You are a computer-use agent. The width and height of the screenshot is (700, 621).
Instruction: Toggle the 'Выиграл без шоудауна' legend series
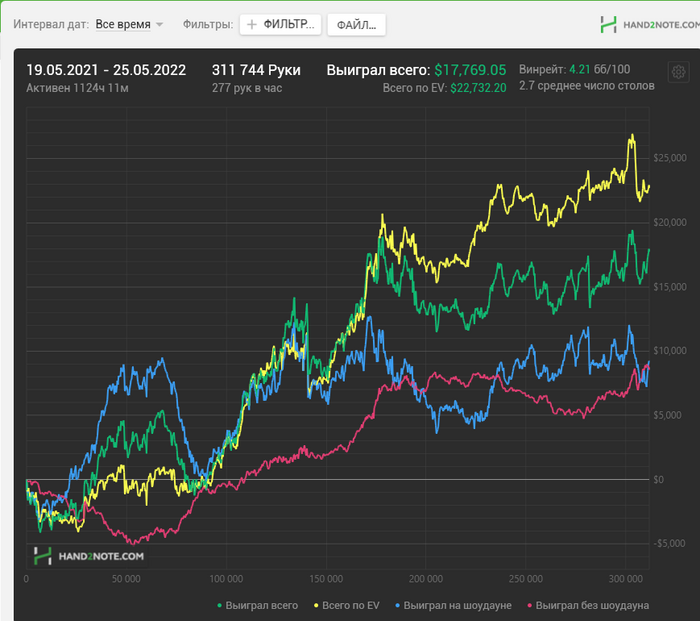[x=588, y=605]
